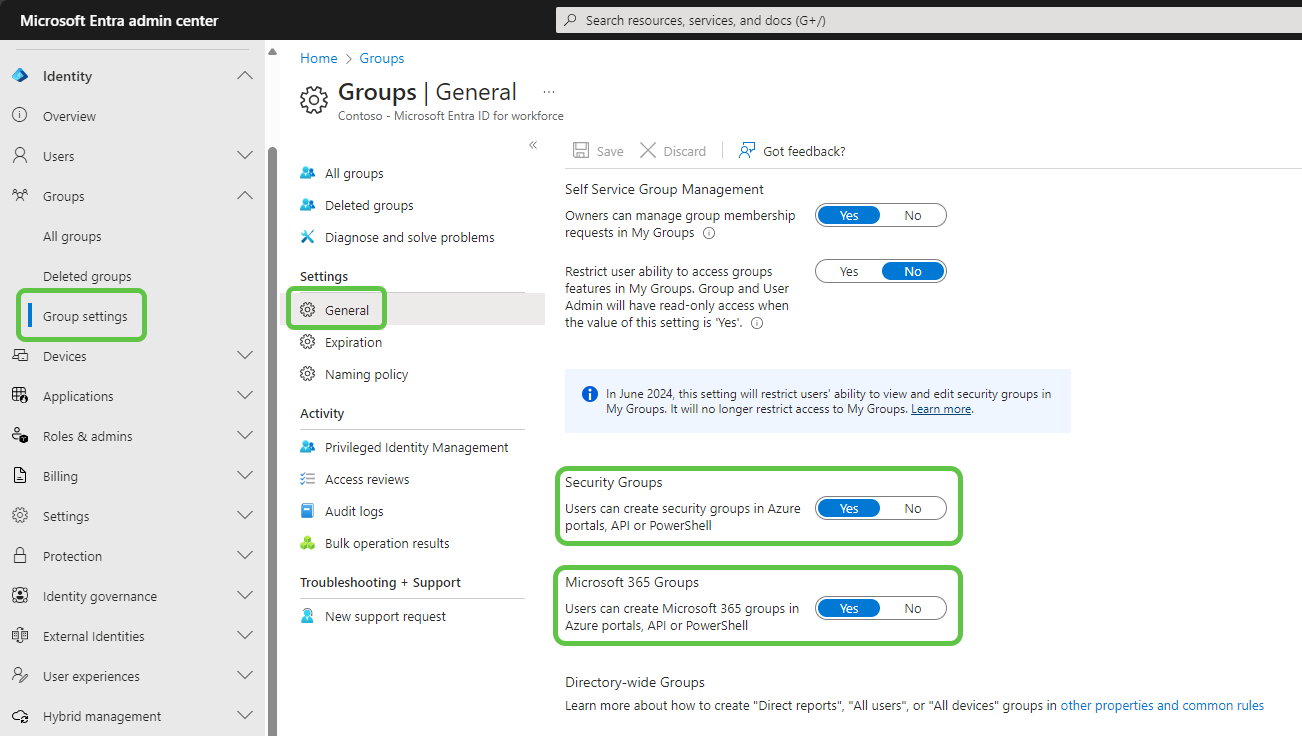The height and width of the screenshot is (736, 1302).
Task: Set Microsoft 365 Groups creation to No
Action: coord(912,608)
